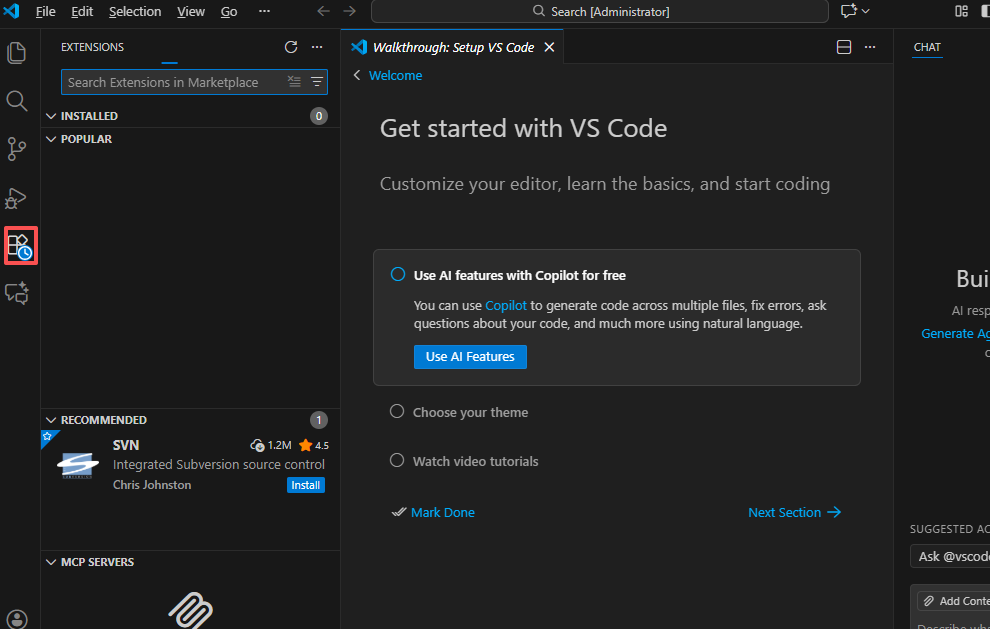Open the Go menu
This screenshot has width=990, height=629.
click(x=229, y=11)
